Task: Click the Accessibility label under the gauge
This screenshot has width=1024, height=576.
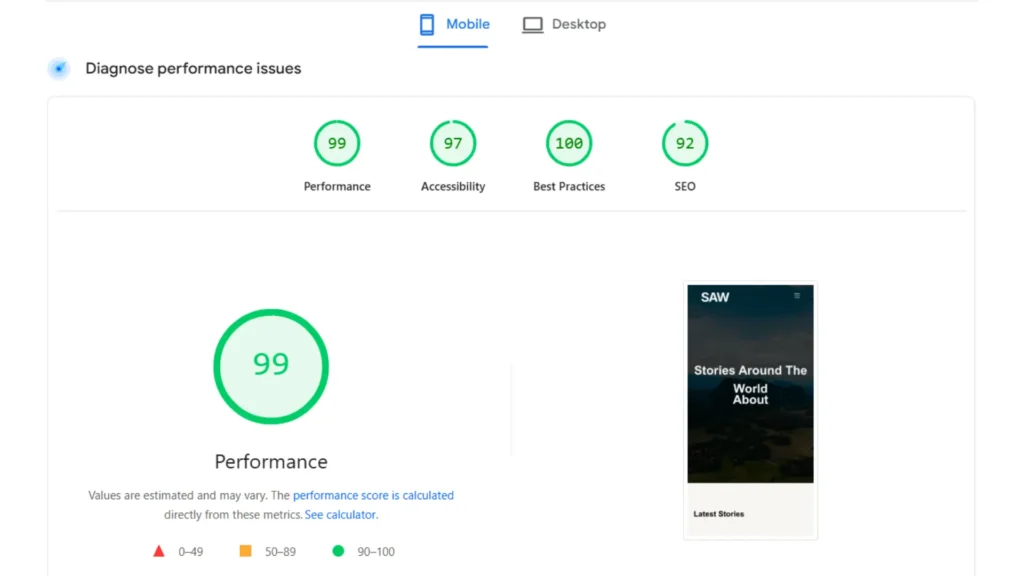Action: click(x=453, y=186)
